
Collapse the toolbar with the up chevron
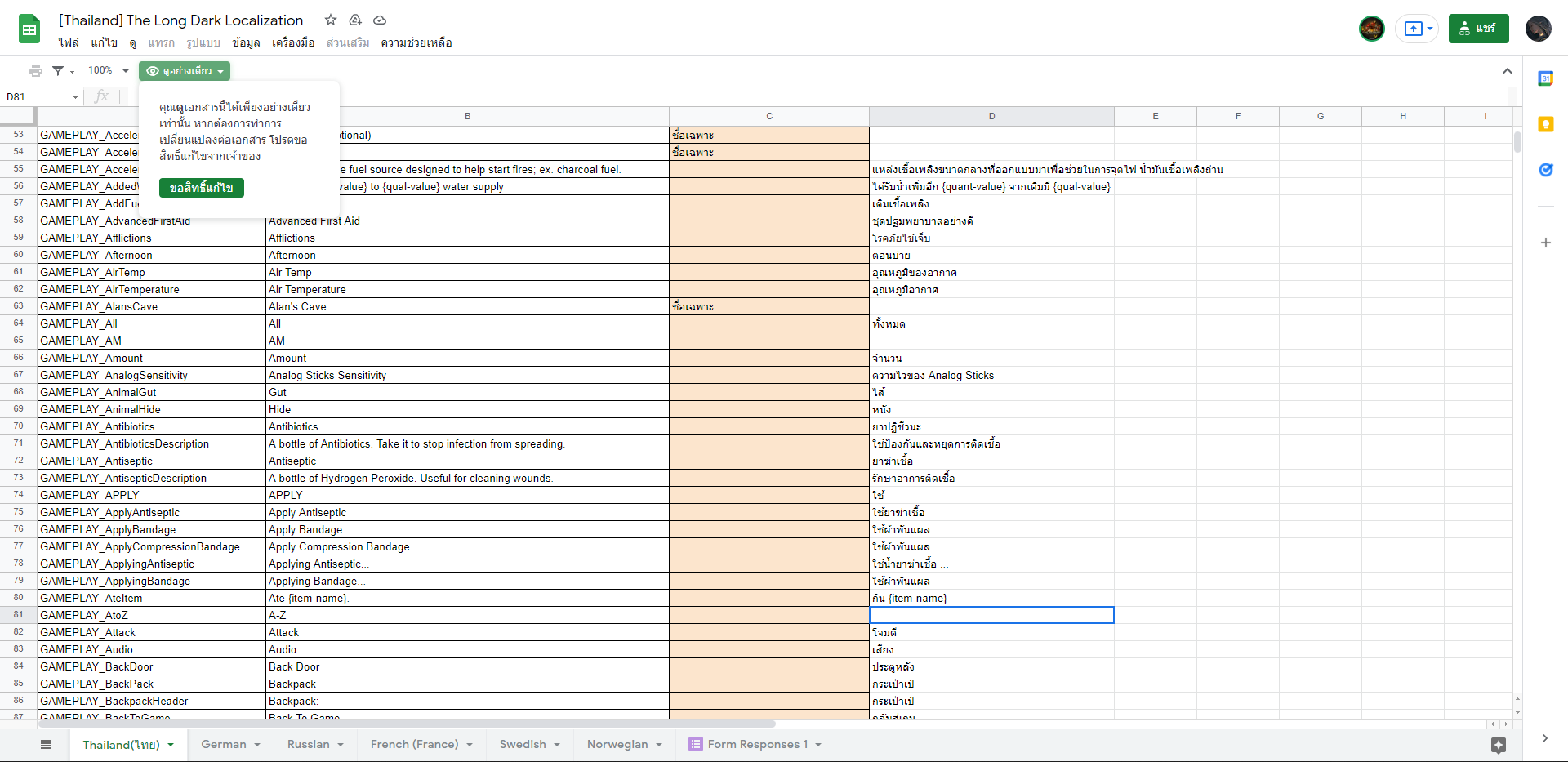coord(1508,71)
